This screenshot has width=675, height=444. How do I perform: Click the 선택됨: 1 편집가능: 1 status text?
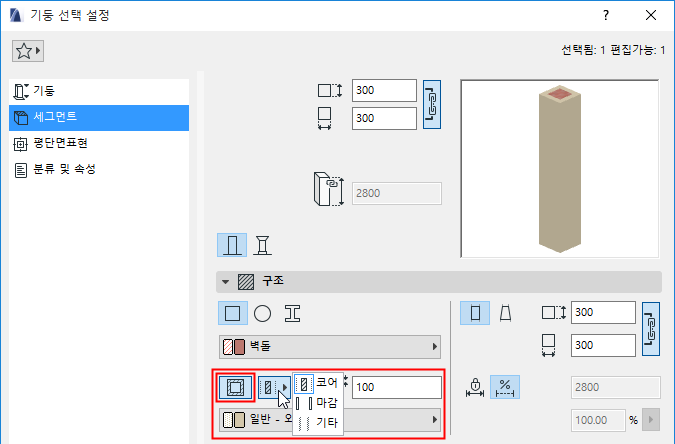(x=613, y=50)
